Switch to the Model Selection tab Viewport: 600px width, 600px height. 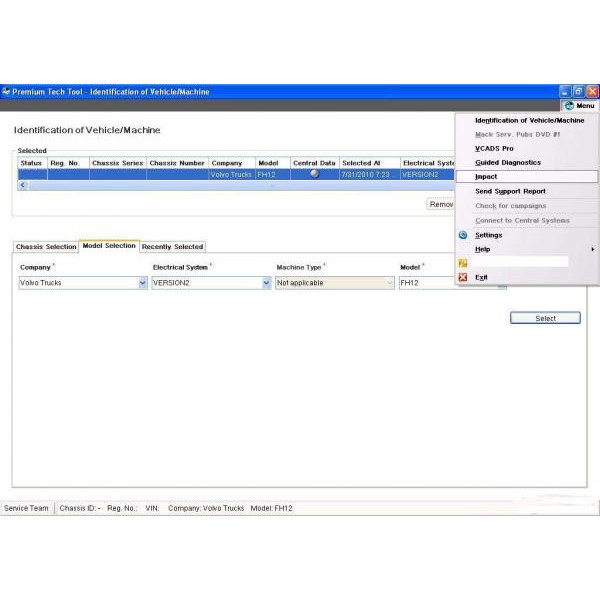pyautogui.click(x=109, y=246)
